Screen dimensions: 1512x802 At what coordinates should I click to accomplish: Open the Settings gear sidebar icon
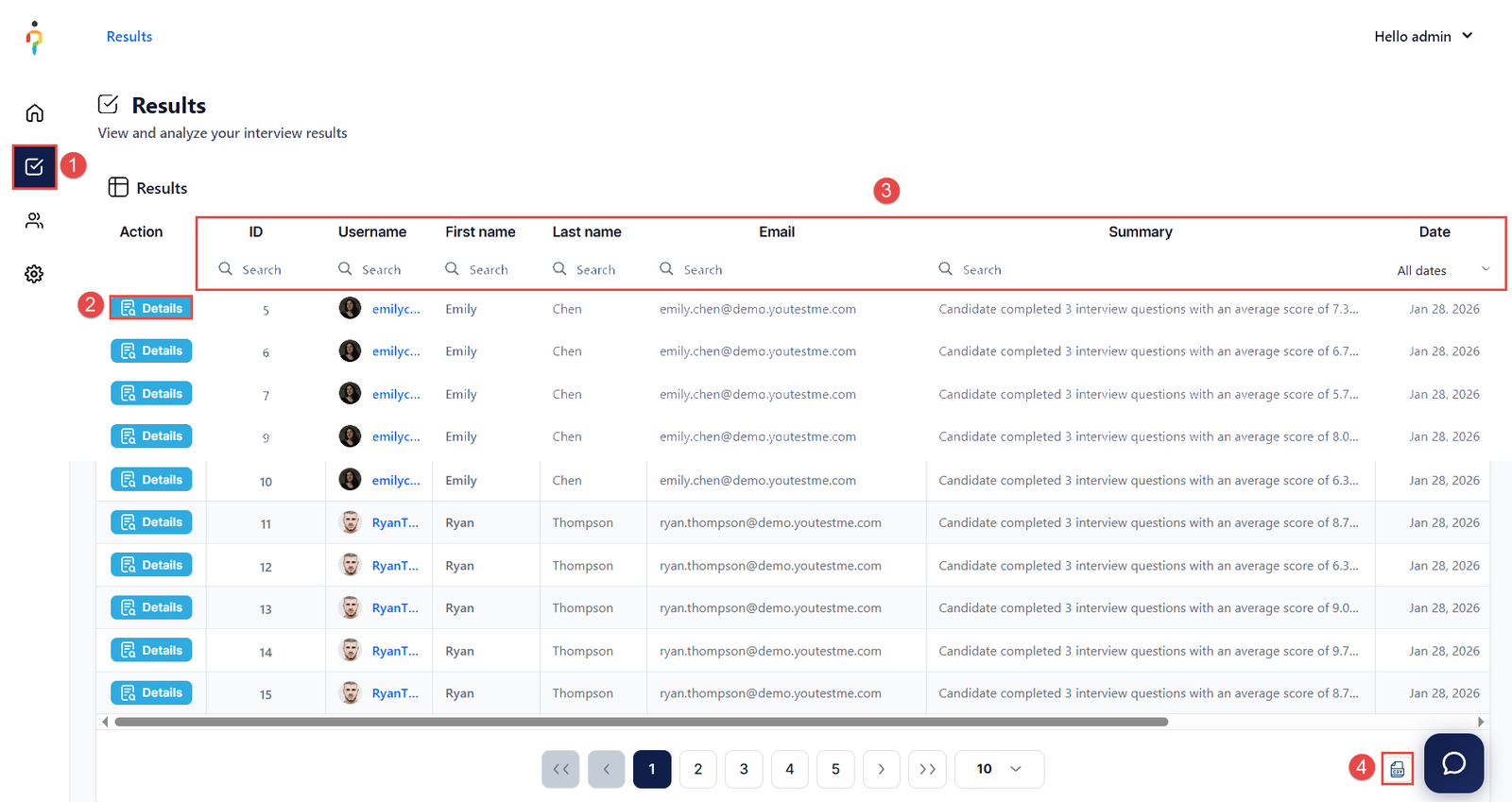(x=34, y=274)
